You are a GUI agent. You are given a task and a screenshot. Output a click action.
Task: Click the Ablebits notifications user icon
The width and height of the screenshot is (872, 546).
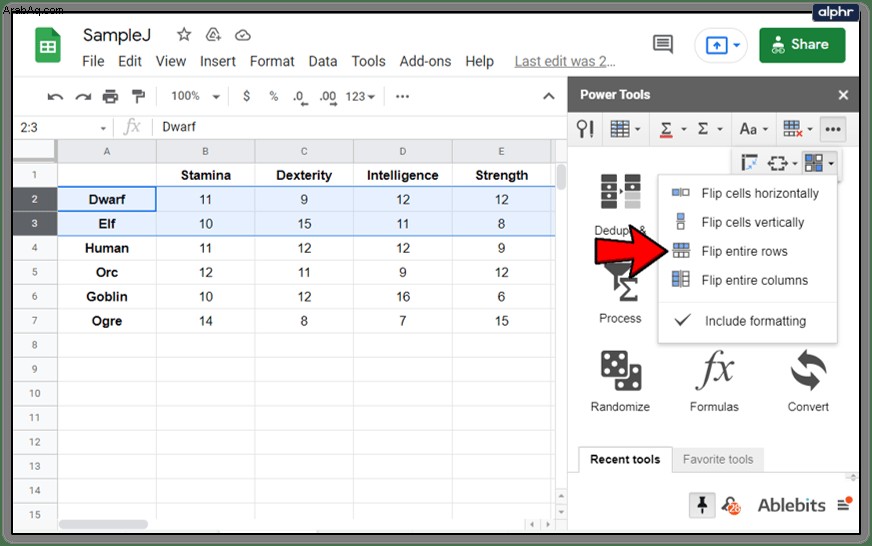[731, 505]
